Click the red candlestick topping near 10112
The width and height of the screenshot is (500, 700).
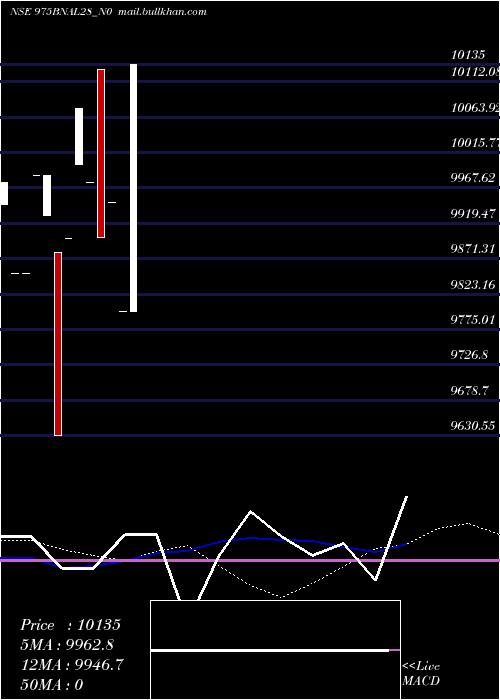pyautogui.click(x=101, y=154)
